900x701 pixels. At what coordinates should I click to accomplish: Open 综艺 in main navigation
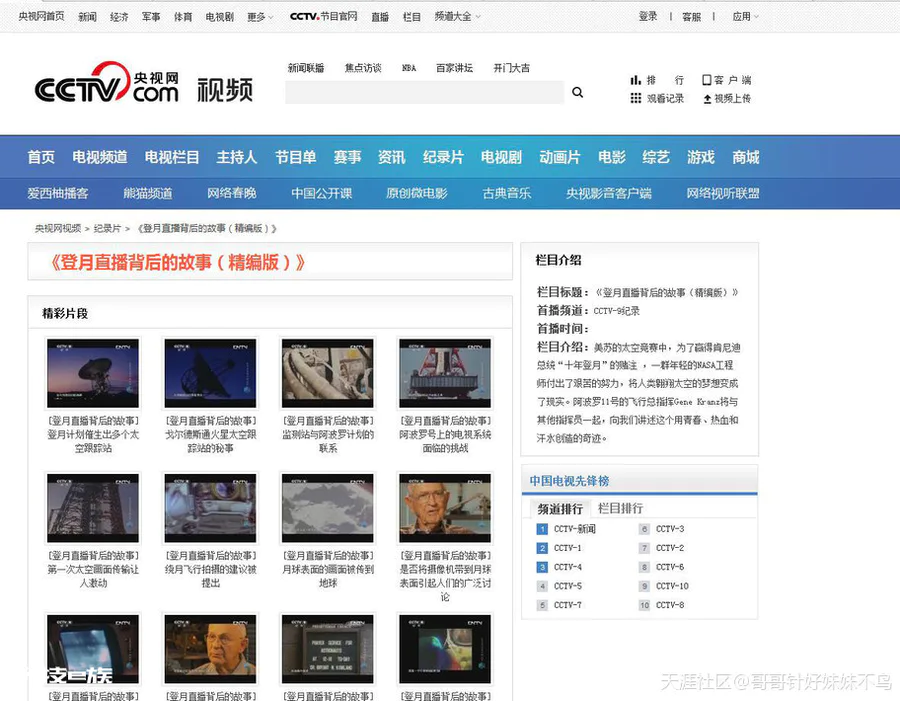tap(656, 157)
